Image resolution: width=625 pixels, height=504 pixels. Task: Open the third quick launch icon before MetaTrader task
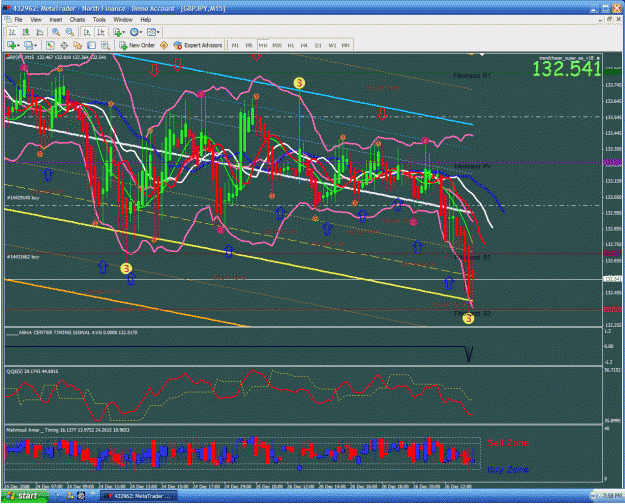[81, 496]
